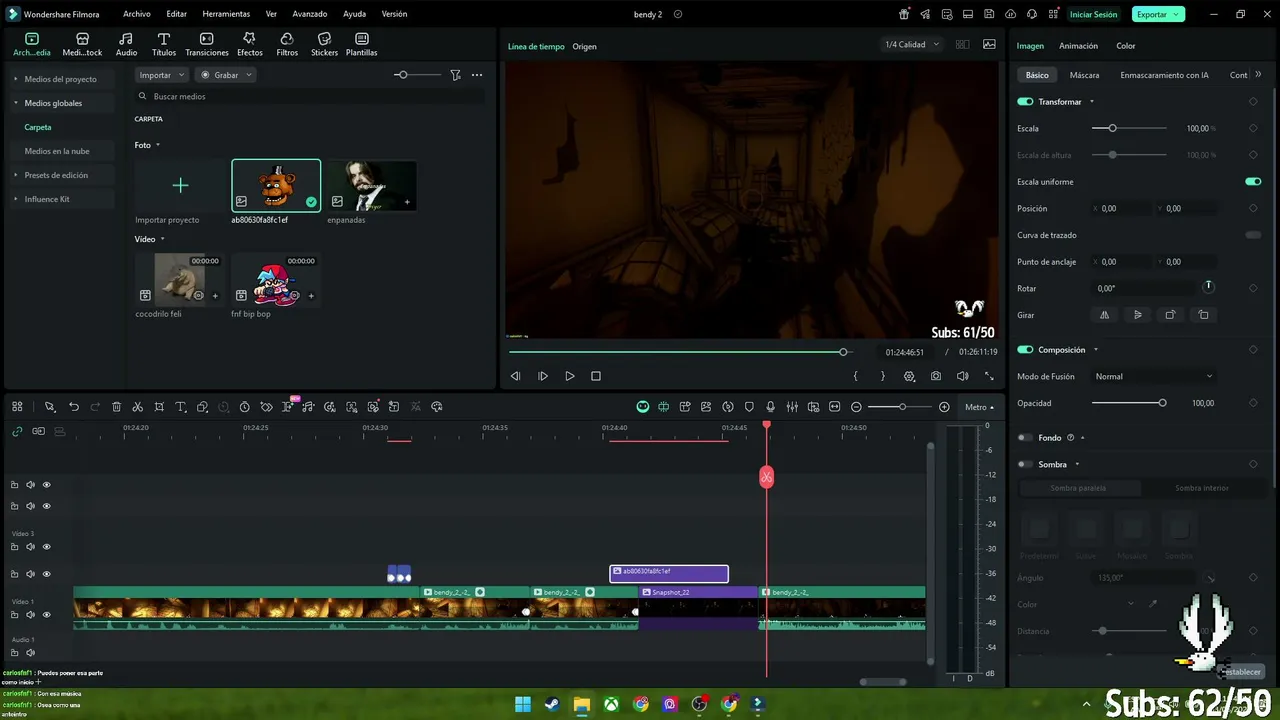Image resolution: width=1280 pixels, height=720 pixels.
Task: Open the Efectos panel
Action: [x=249, y=44]
